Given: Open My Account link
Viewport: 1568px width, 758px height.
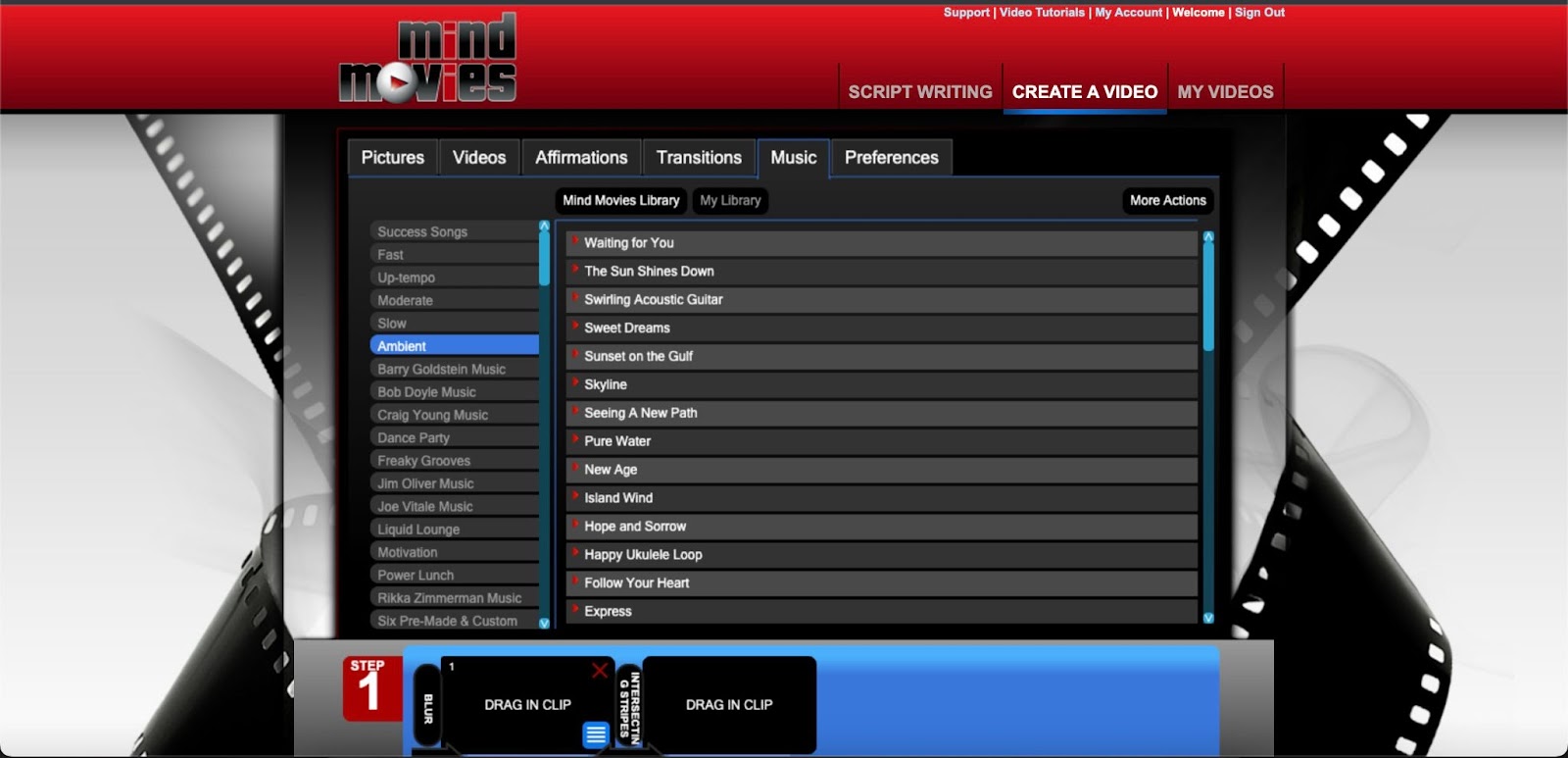Looking at the screenshot, I should (1128, 13).
